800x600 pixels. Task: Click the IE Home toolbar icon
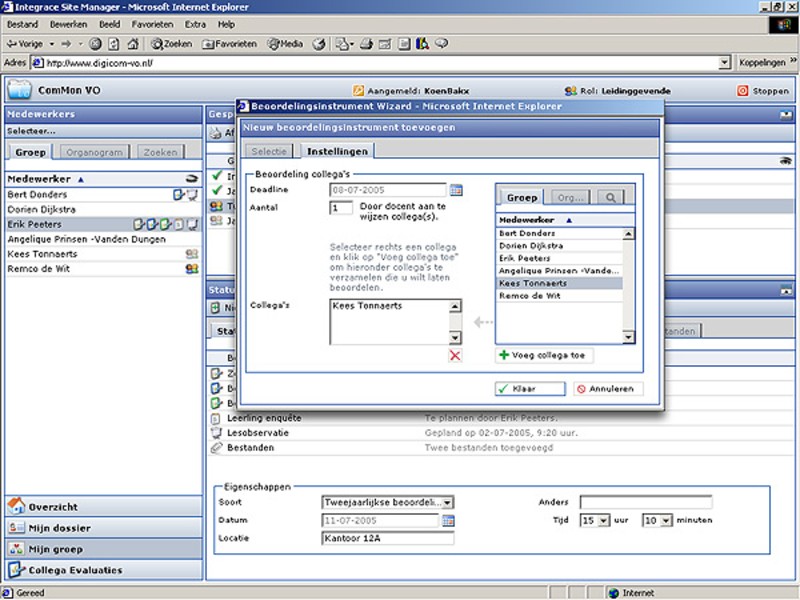coord(131,44)
